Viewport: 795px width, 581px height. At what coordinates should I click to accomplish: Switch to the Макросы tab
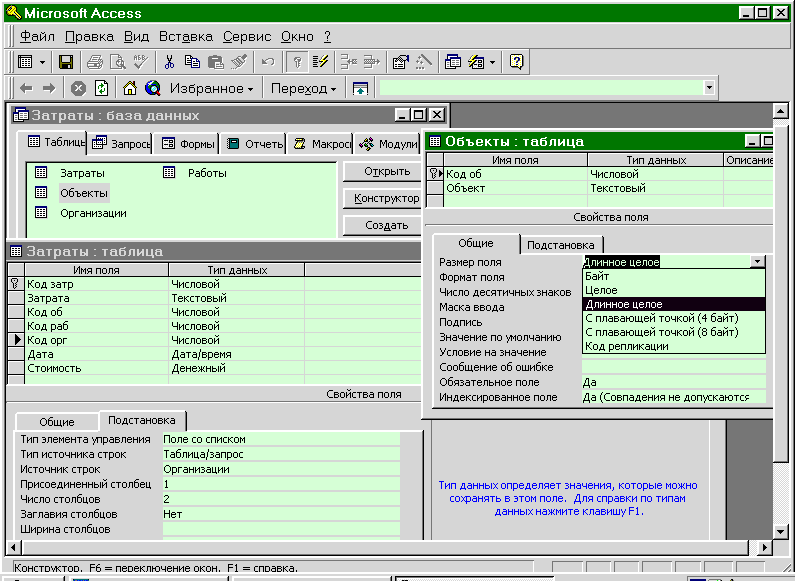click(321, 144)
